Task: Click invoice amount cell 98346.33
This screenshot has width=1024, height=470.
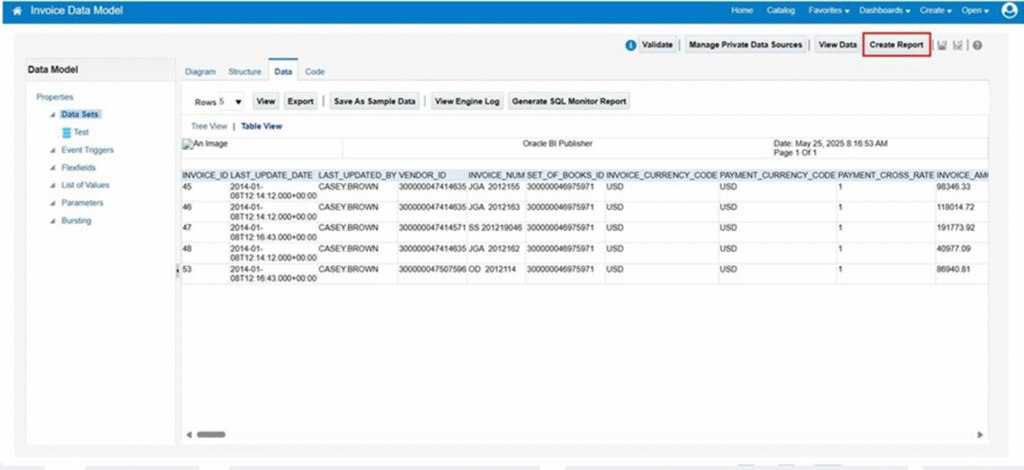Action: click(961, 191)
